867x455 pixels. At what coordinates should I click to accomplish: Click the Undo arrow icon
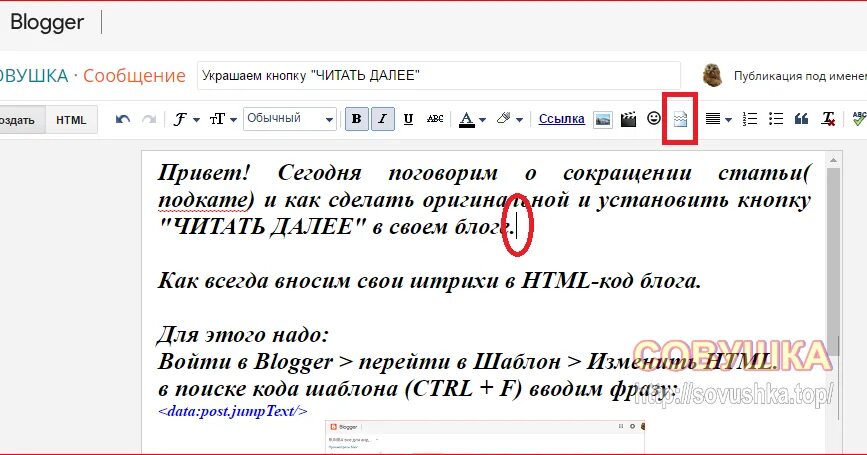pos(123,119)
